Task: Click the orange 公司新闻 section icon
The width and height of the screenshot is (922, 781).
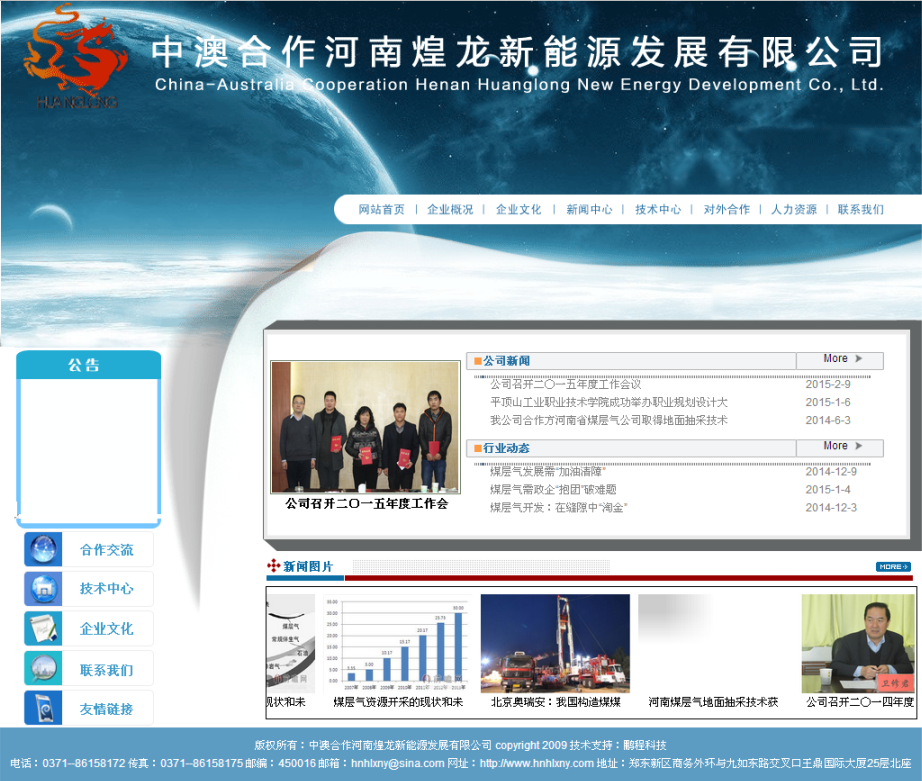Action: point(477,360)
